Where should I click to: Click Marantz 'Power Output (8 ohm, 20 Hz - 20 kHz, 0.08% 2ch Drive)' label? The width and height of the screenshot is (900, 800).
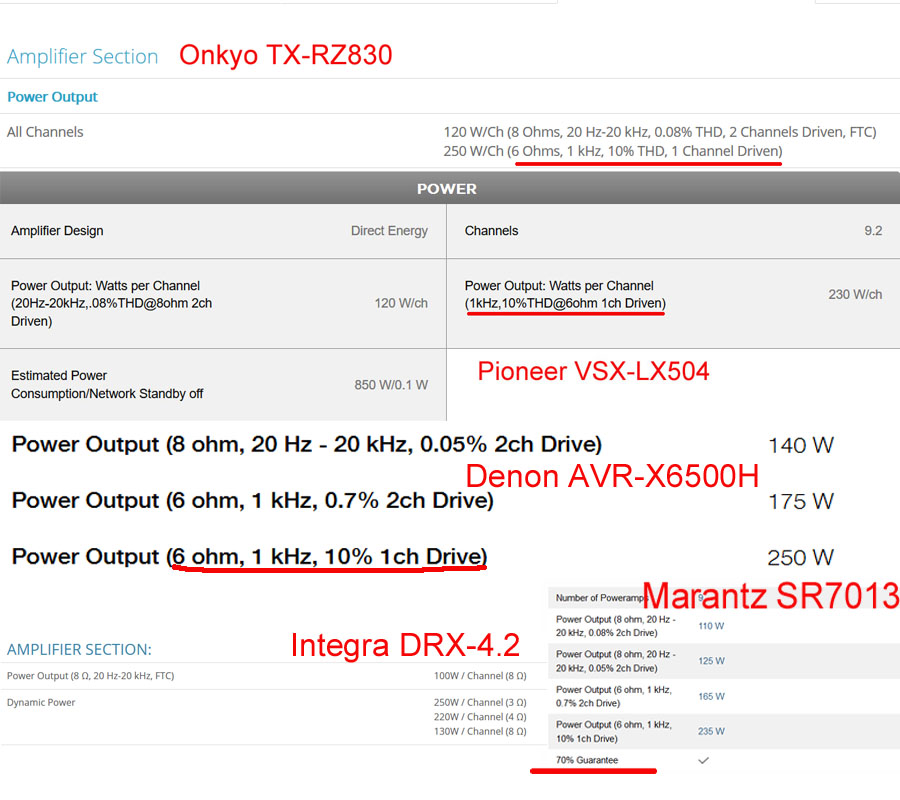click(615, 626)
